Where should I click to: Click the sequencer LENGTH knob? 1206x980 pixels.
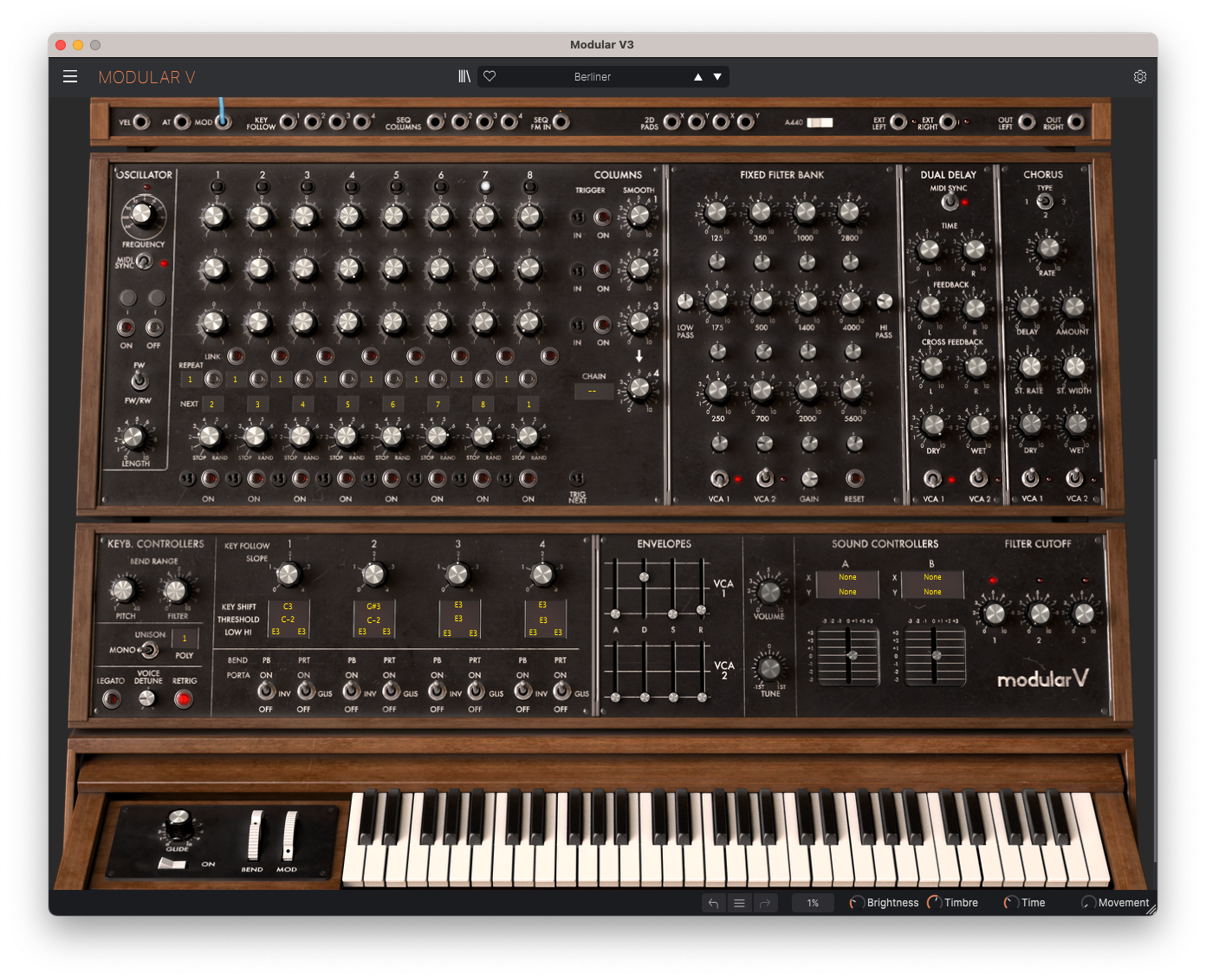133,438
